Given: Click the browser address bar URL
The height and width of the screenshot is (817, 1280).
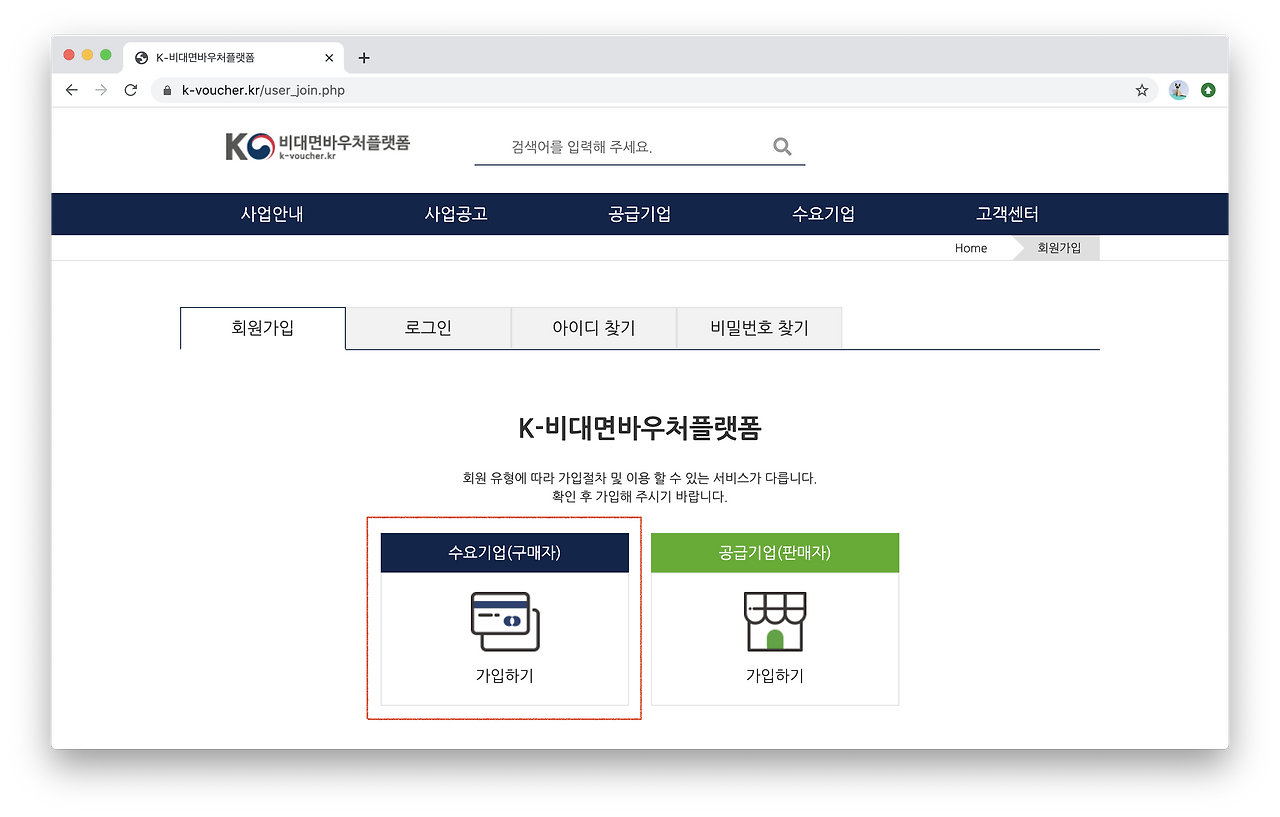Looking at the screenshot, I should (264, 90).
